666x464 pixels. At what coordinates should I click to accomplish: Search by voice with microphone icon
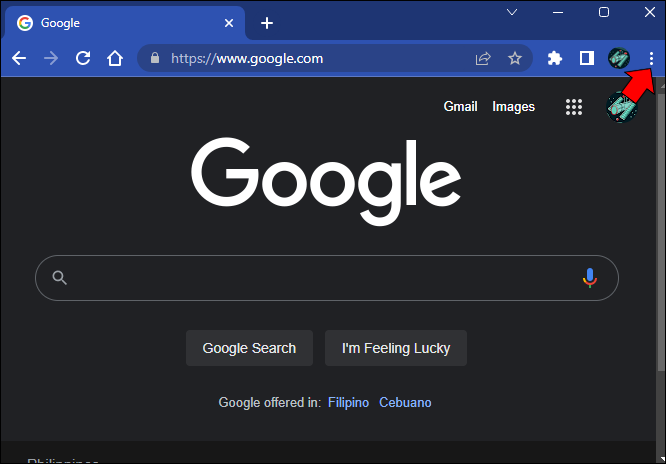[590, 278]
